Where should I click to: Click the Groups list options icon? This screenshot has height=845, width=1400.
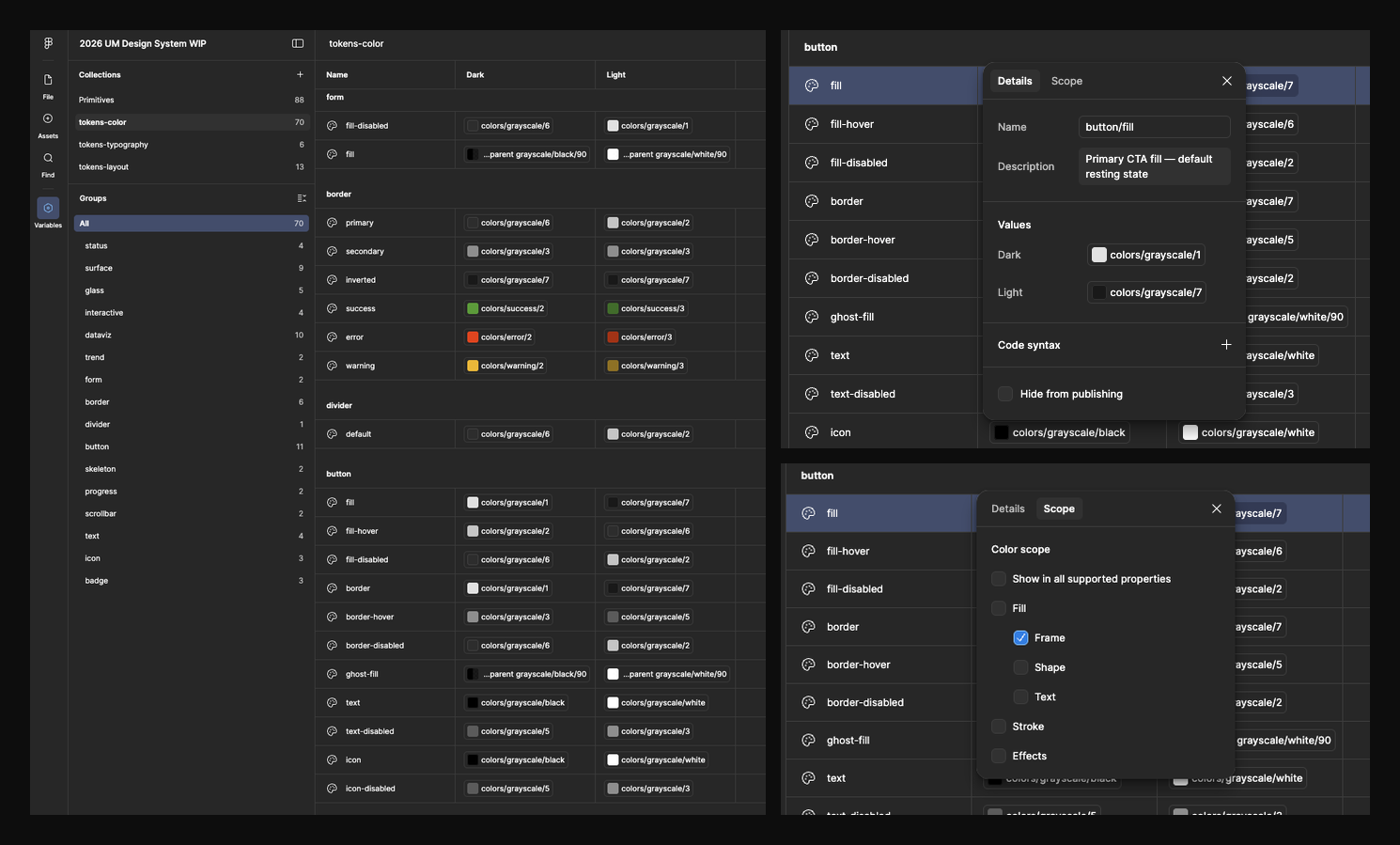pos(302,198)
